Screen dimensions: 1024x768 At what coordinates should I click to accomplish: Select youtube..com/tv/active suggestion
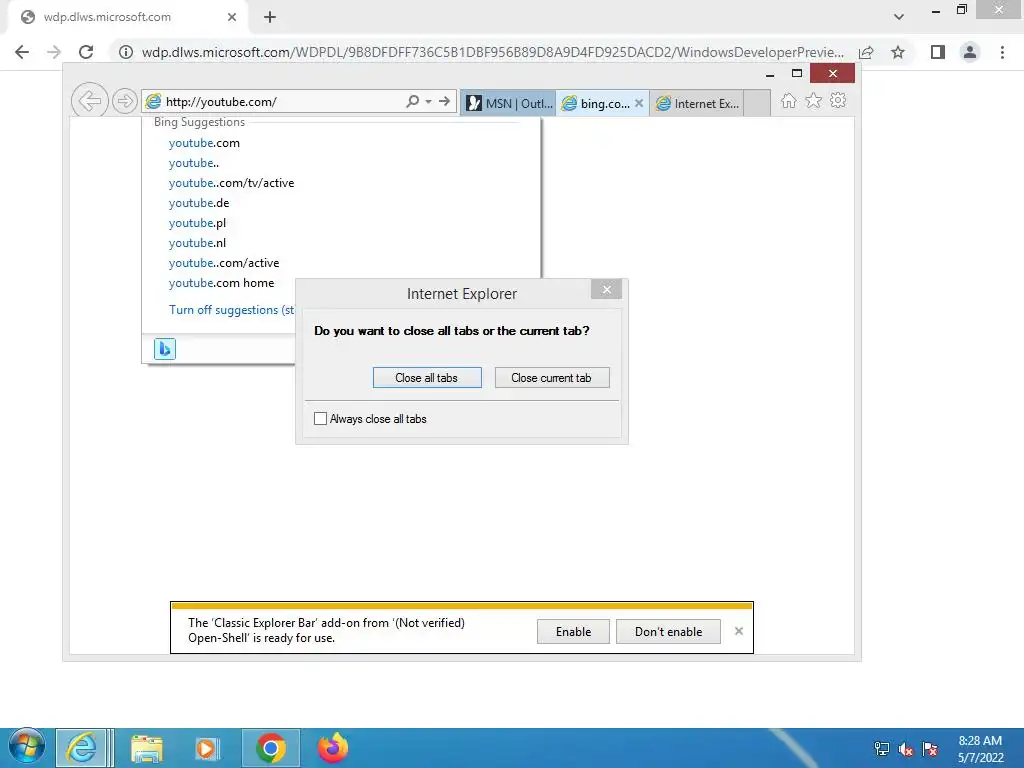231,183
